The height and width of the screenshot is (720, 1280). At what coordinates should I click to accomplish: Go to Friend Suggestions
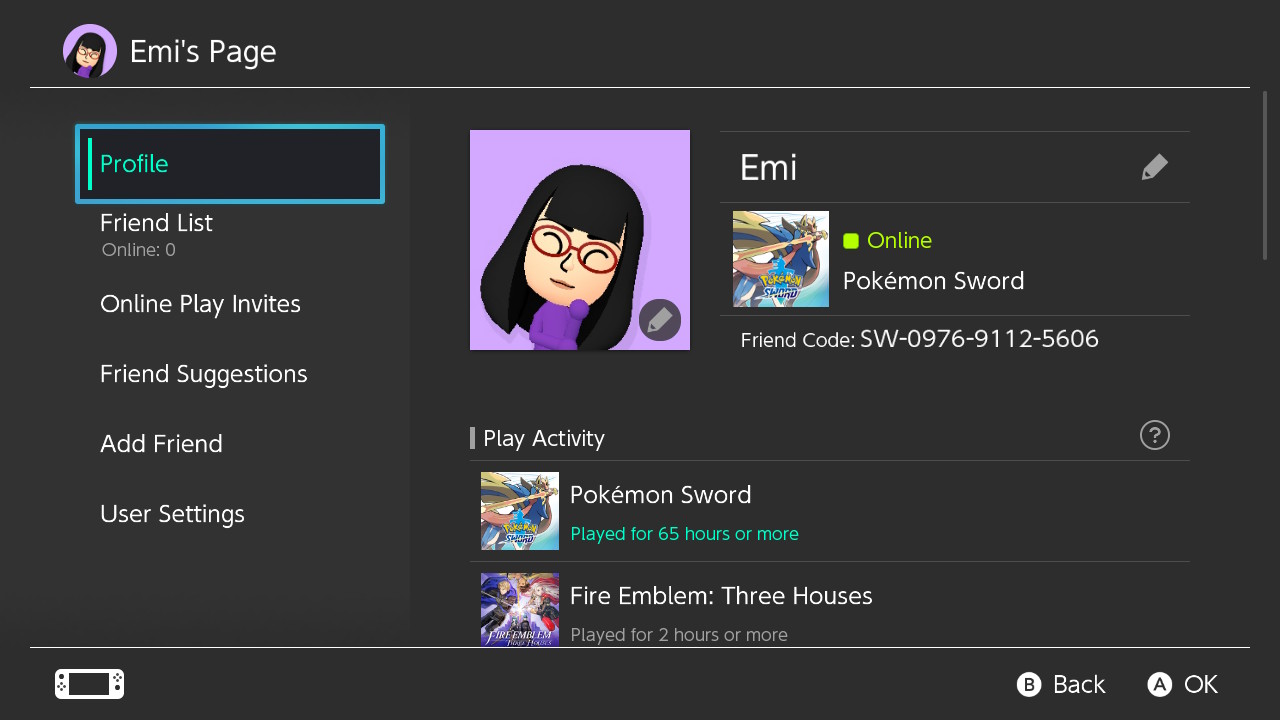point(203,374)
